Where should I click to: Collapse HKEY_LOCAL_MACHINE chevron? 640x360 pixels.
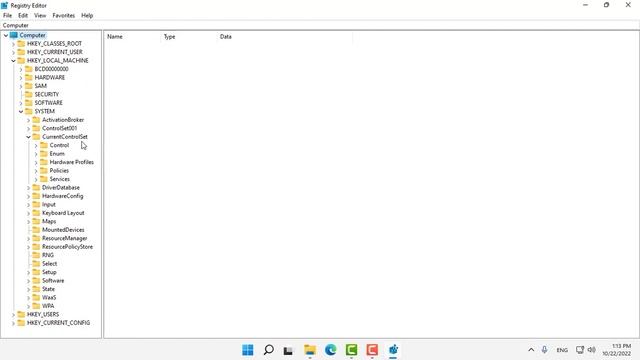click(x=13, y=61)
